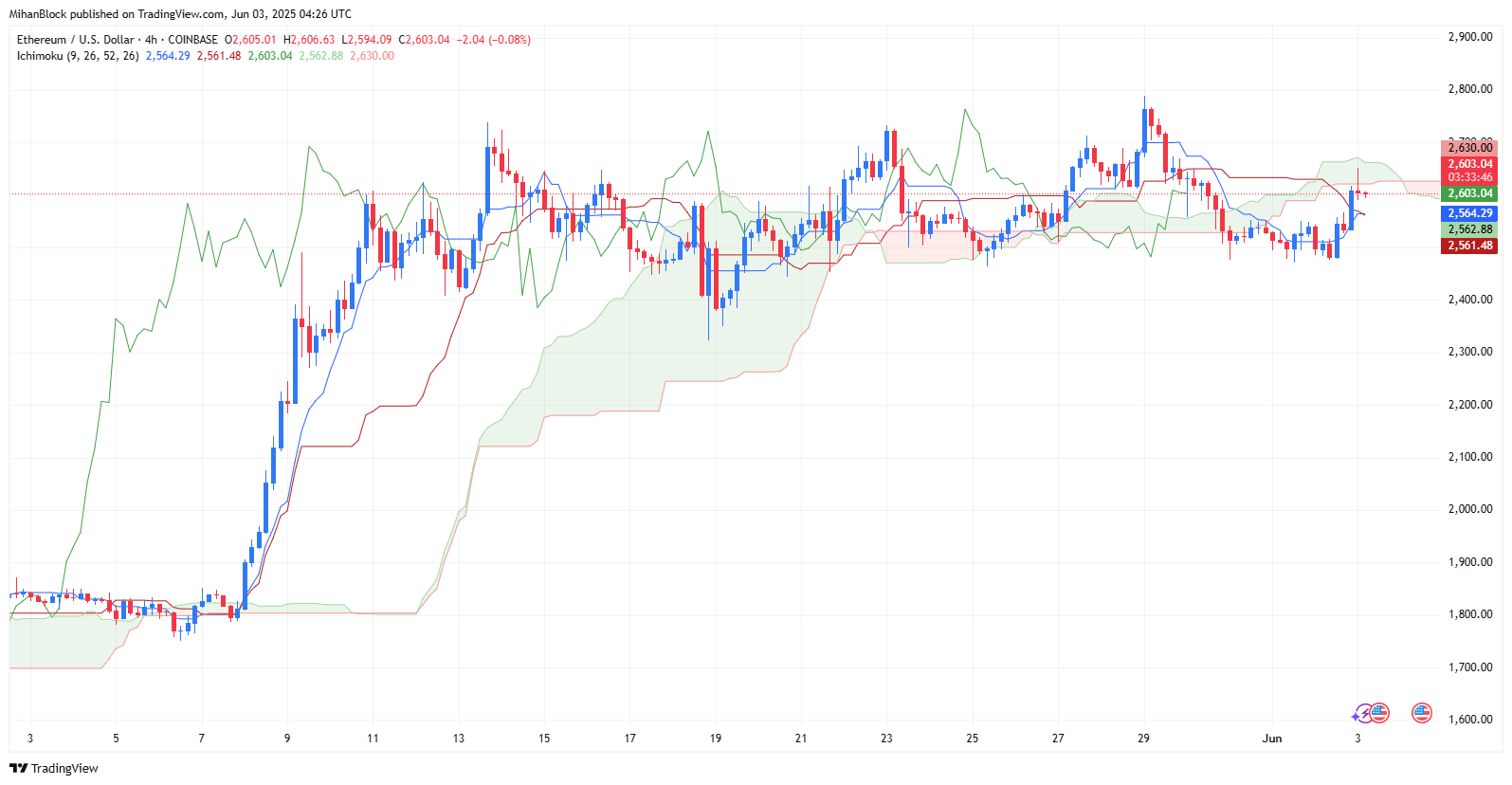Open the US flag event beside the lightning icon
Image resolution: width=1512 pixels, height=785 pixels.
click(x=1379, y=713)
